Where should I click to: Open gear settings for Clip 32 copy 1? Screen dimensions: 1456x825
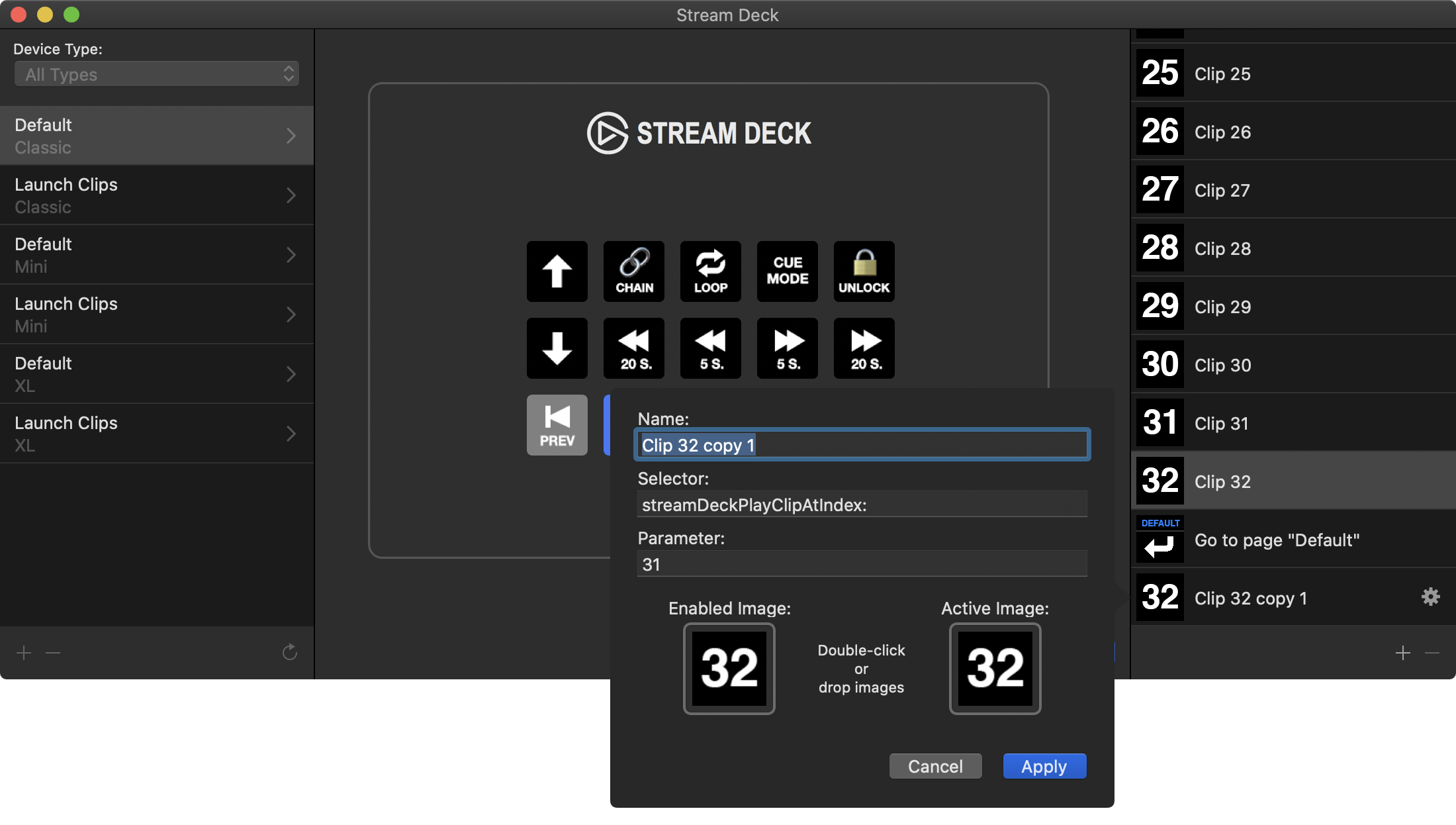(1430, 597)
